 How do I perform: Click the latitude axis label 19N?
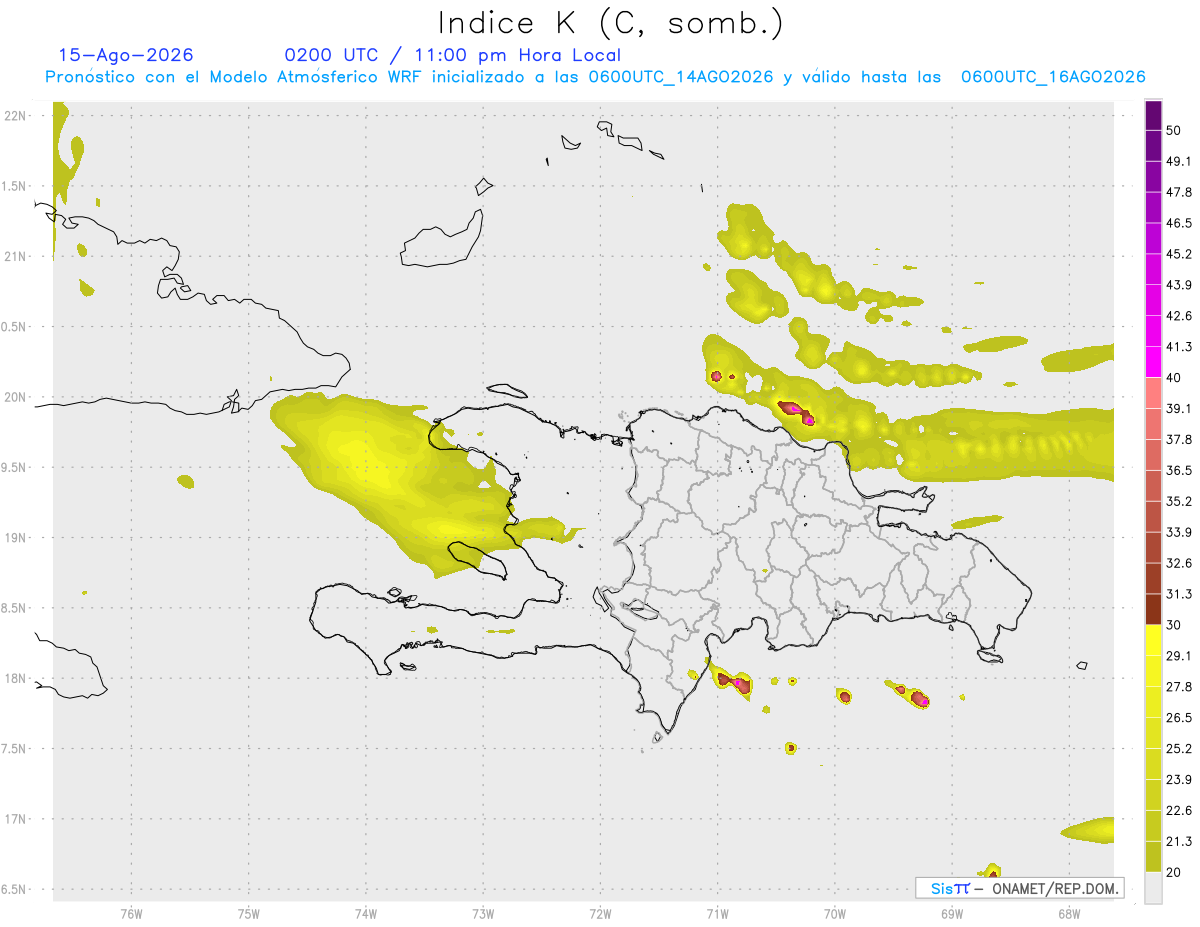(16, 538)
